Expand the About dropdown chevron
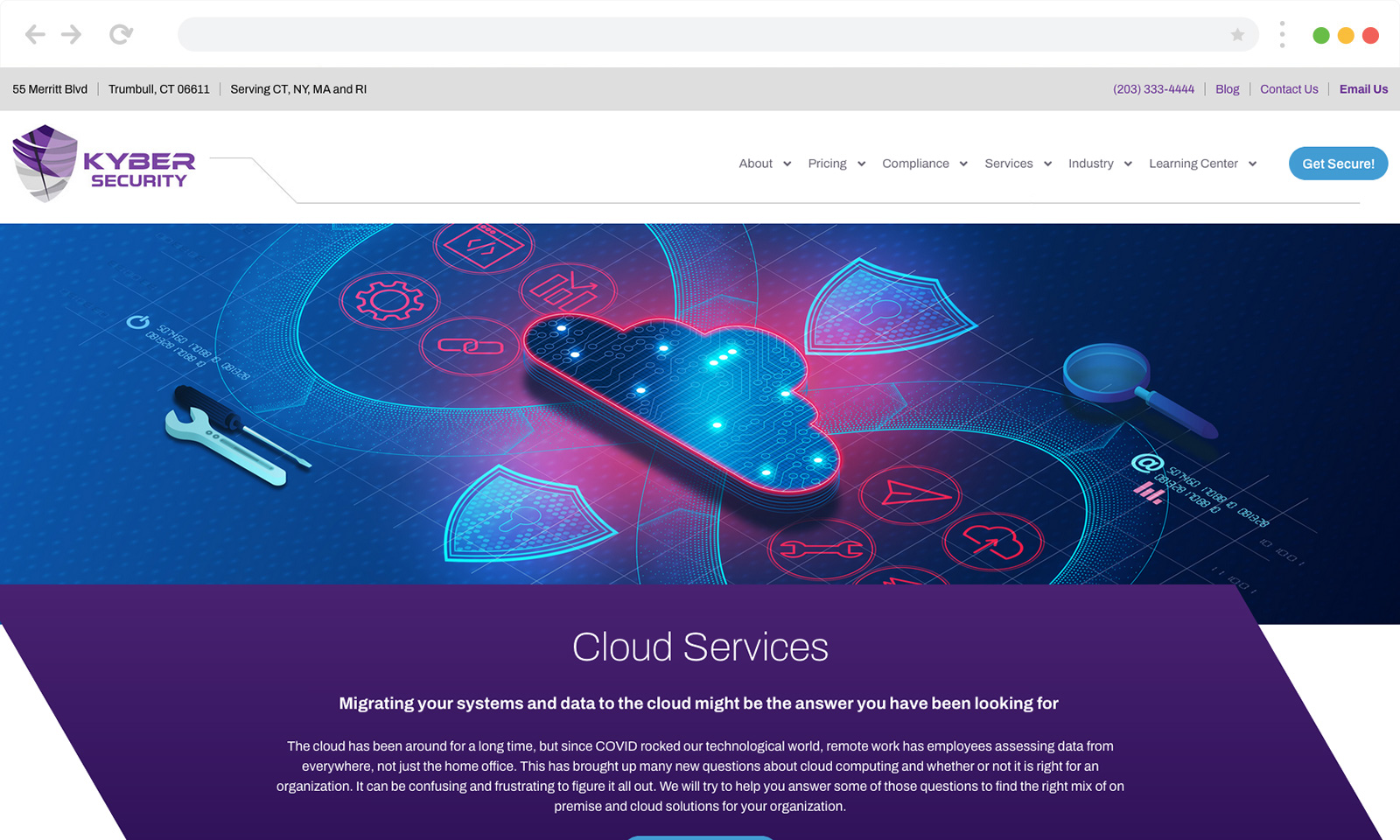Screen dimensions: 1400x840 pos(787,164)
